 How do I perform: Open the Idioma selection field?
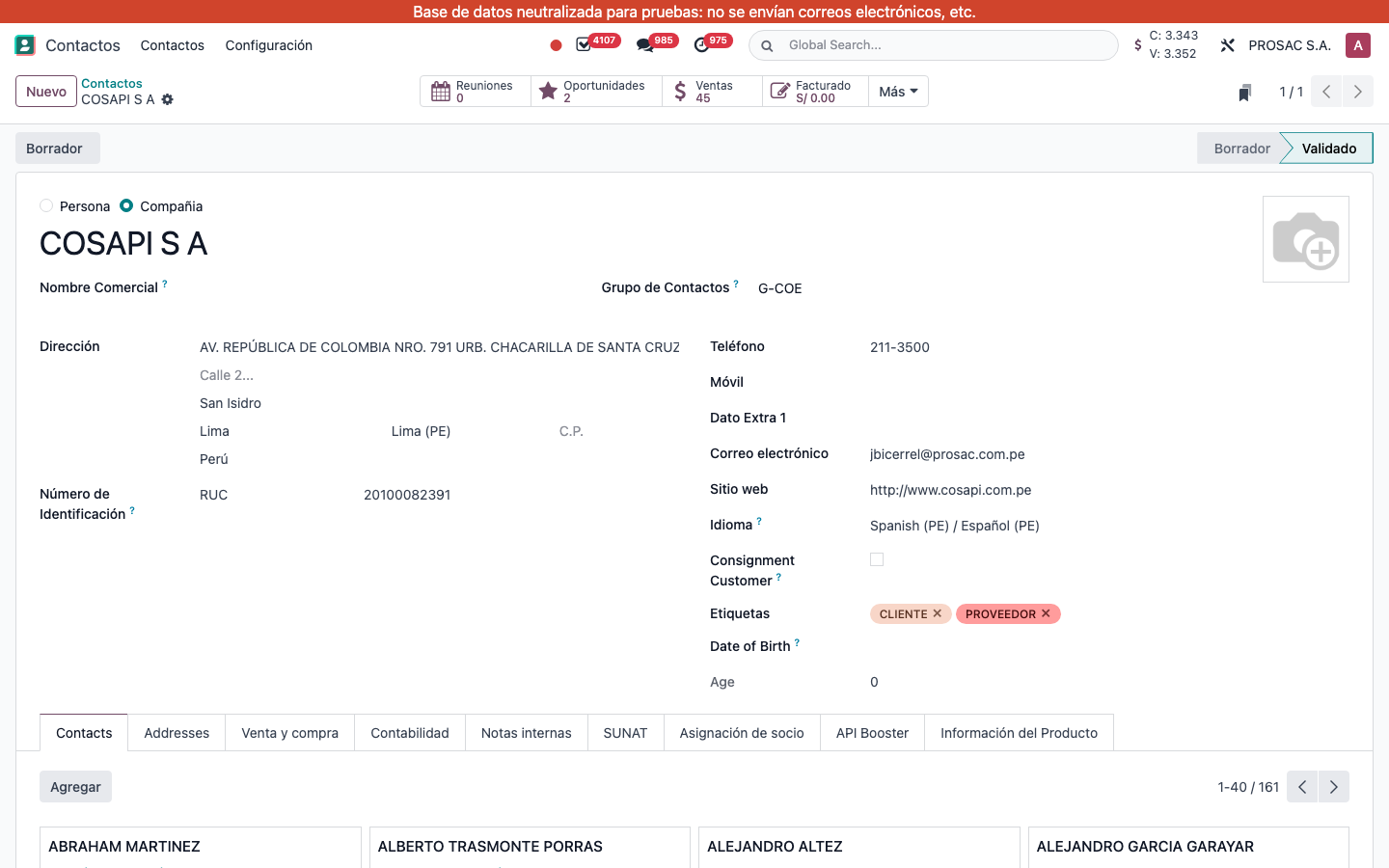(1109, 526)
